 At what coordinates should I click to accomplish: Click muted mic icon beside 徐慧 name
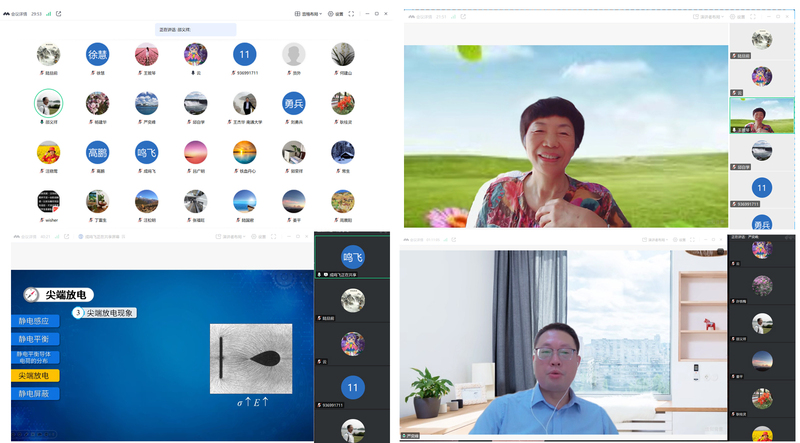(91, 73)
